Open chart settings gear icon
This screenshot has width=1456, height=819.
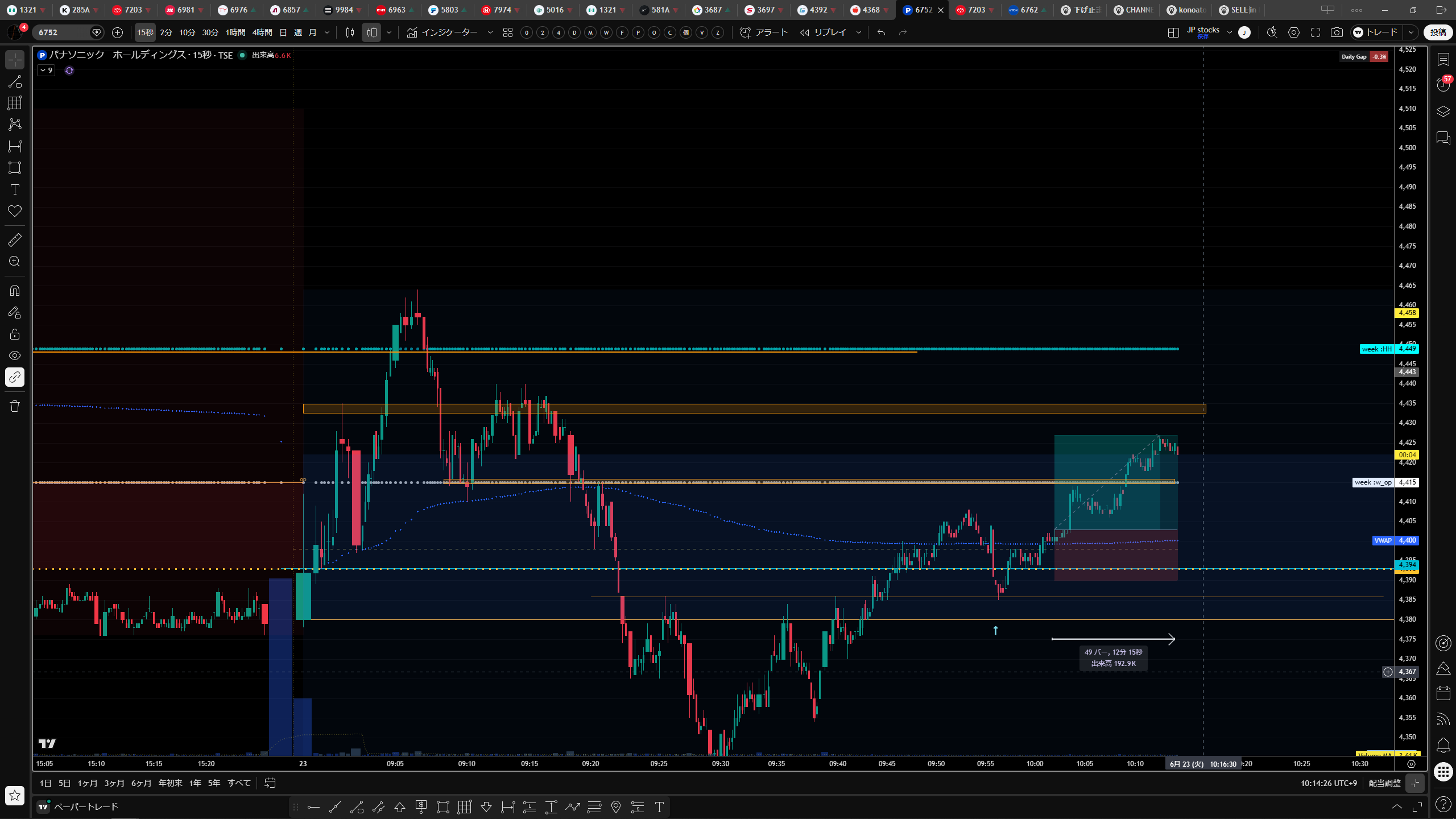[x=1294, y=32]
